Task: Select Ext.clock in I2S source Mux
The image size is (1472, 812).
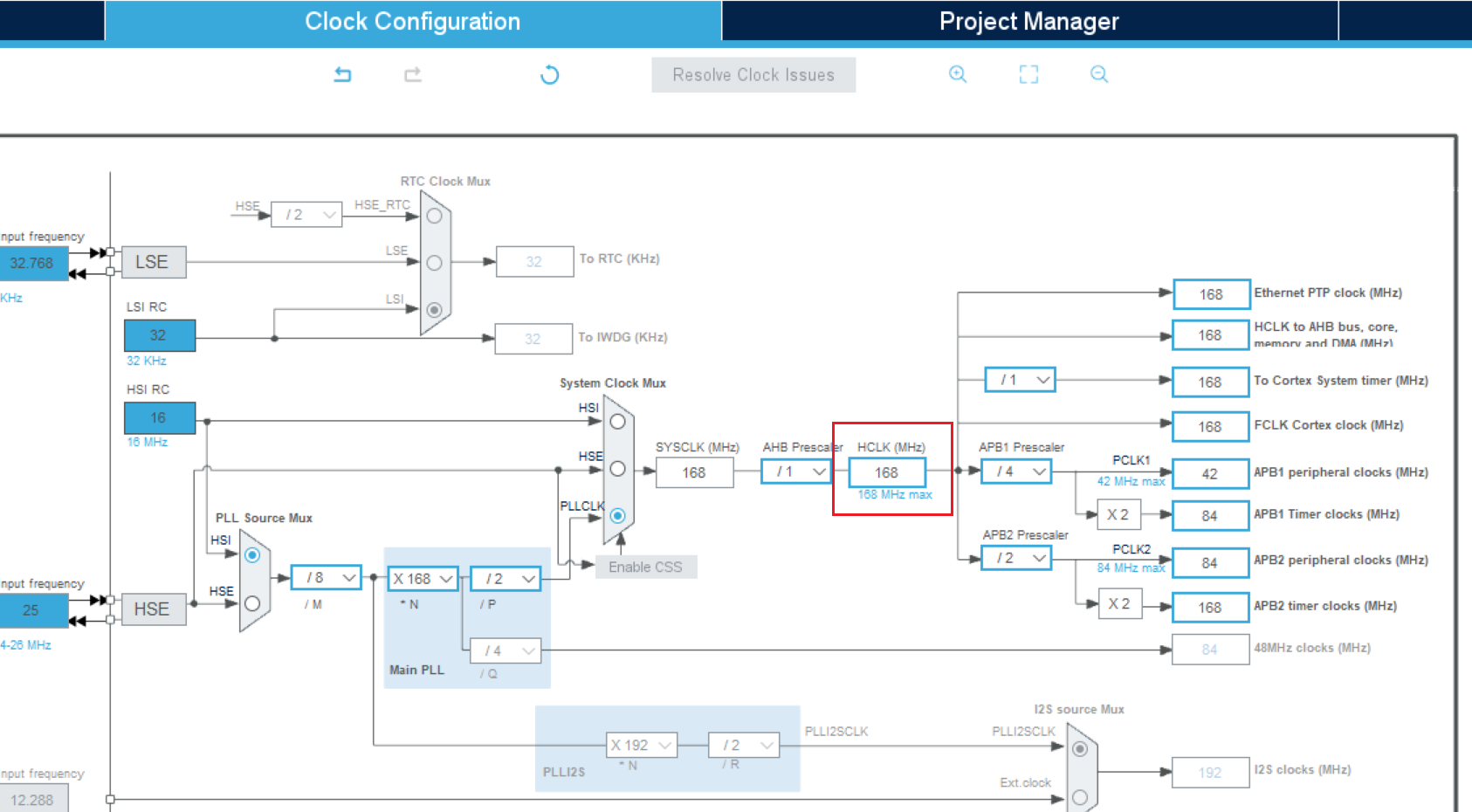Action: tap(1080, 797)
